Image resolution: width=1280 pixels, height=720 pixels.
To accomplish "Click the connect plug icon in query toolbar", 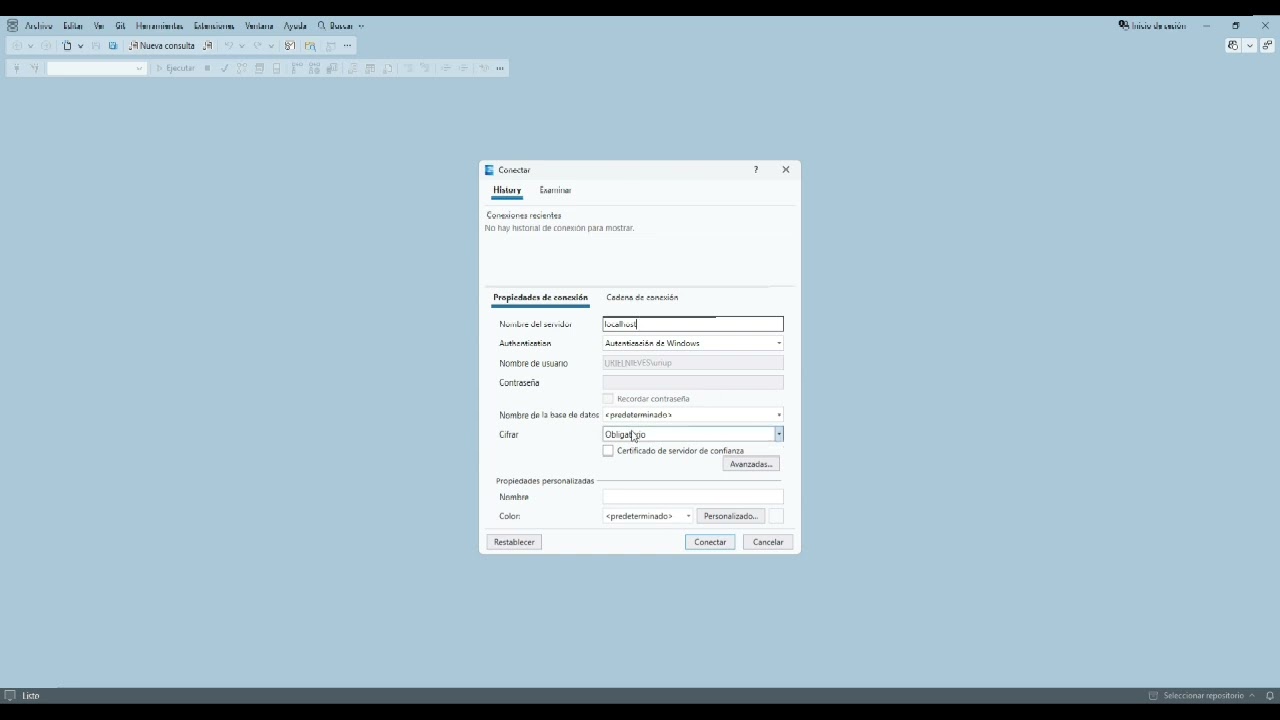I will pos(16,68).
